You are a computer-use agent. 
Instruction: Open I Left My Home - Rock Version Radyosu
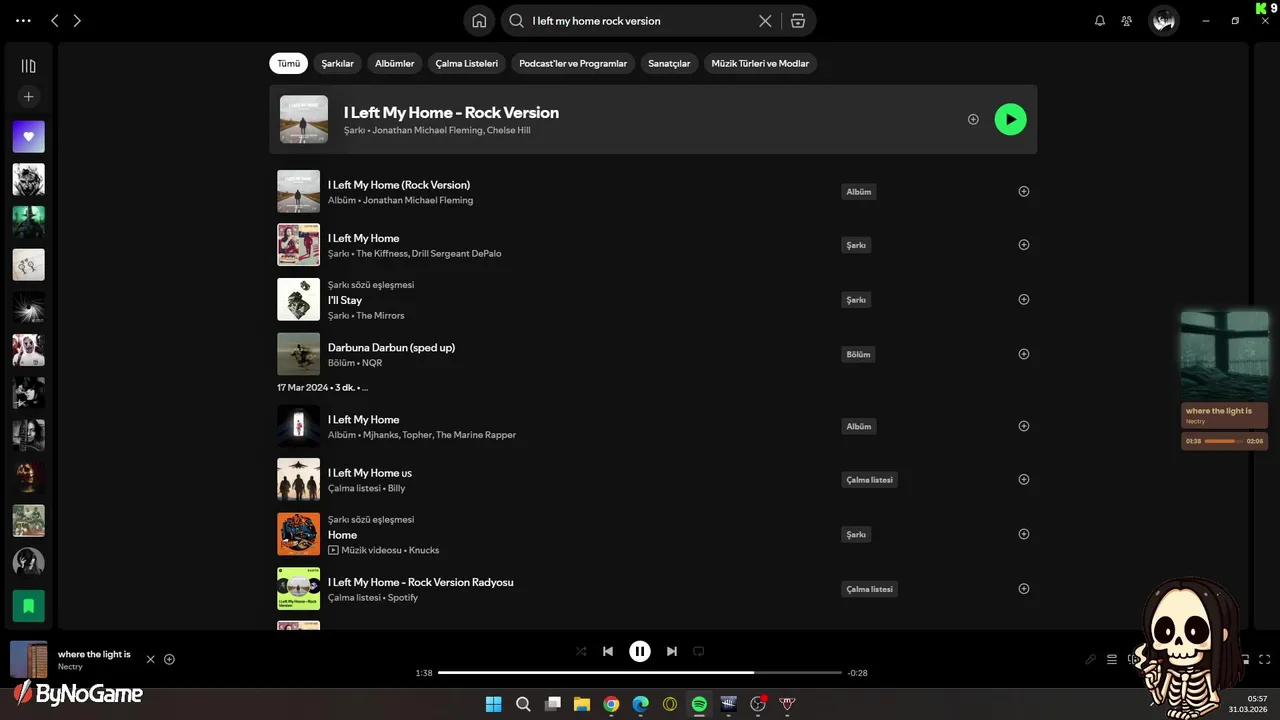click(421, 582)
